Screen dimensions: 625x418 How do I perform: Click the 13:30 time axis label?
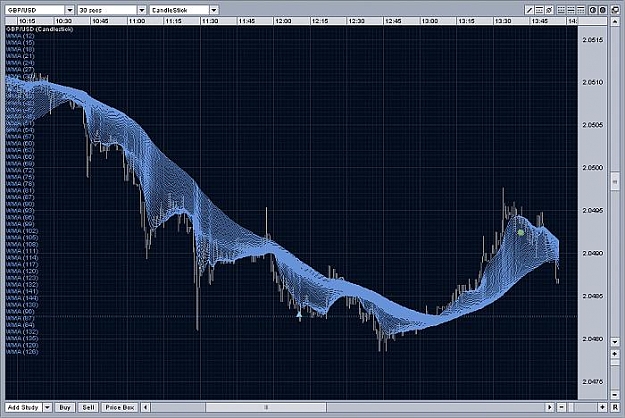(503, 21)
